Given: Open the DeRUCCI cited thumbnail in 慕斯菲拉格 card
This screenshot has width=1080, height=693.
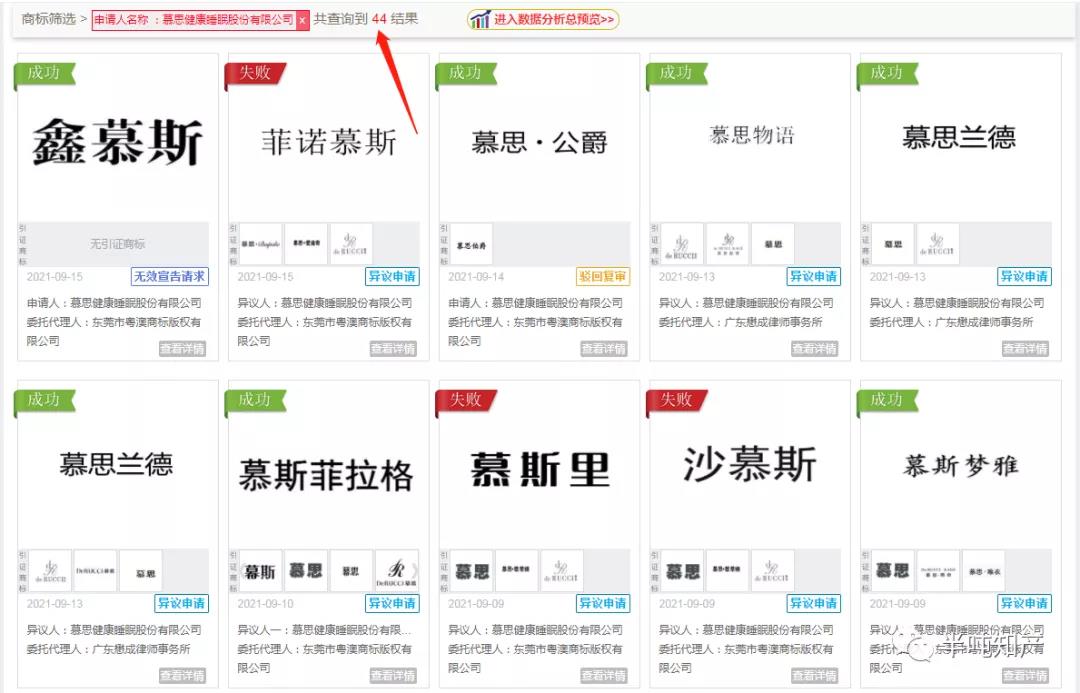Looking at the screenshot, I should [x=396, y=571].
